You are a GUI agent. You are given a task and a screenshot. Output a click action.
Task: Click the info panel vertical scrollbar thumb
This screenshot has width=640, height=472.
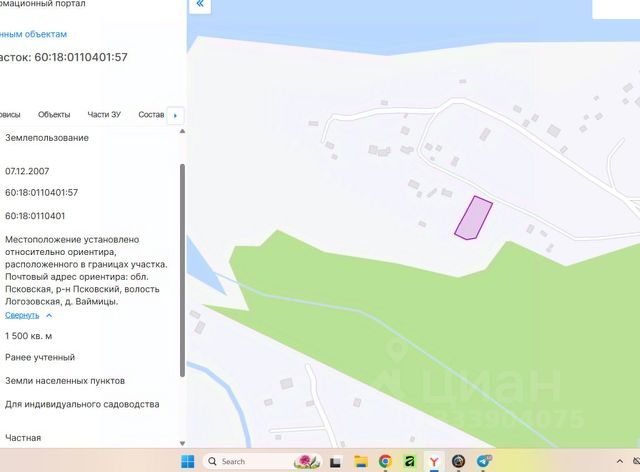[x=182, y=270]
